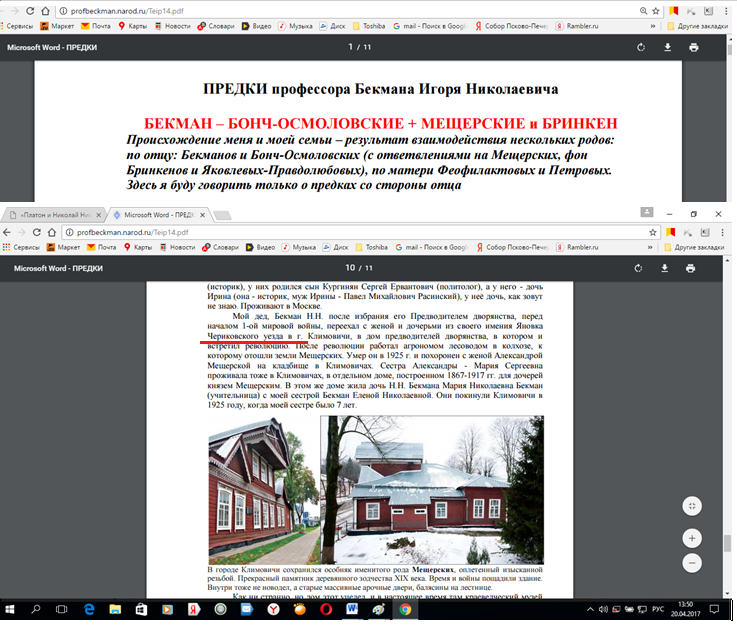Switch to Word on the taskbar

pos(352,610)
